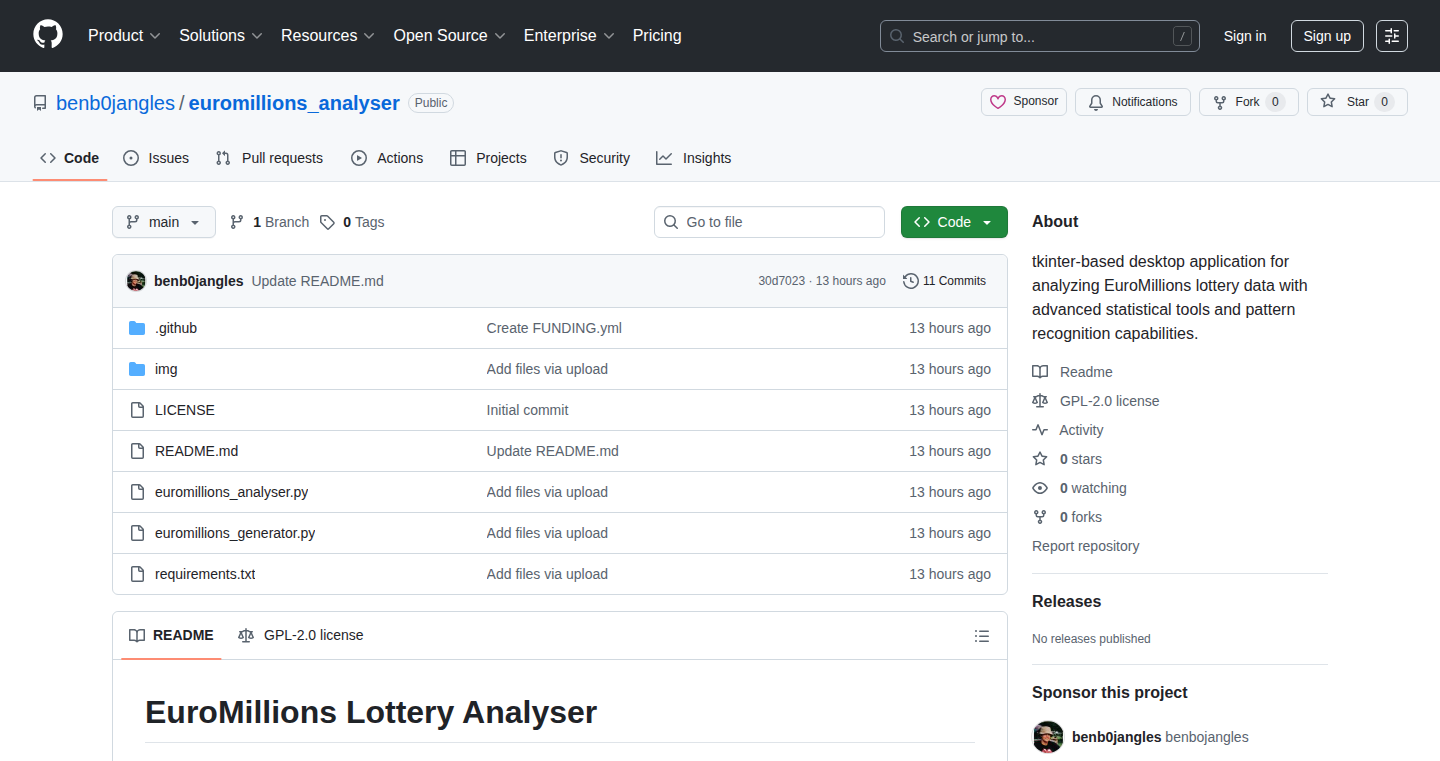View the 0 stars link
The width and height of the screenshot is (1440, 761).
tap(1067, 459)
